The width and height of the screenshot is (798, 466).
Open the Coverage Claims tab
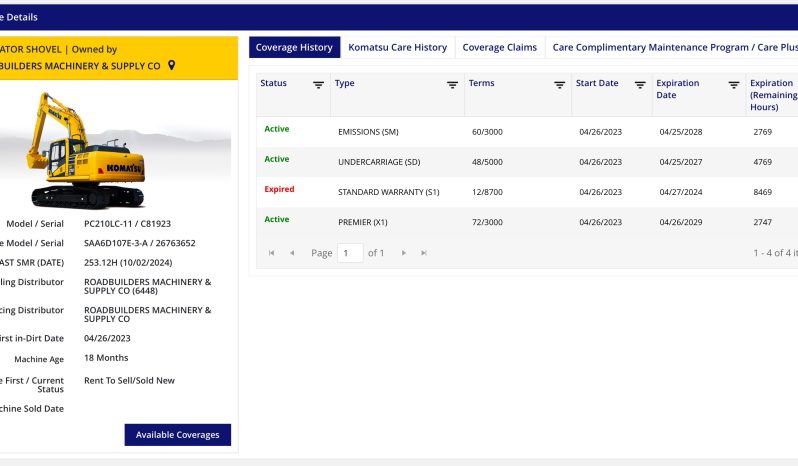[500, 47]
